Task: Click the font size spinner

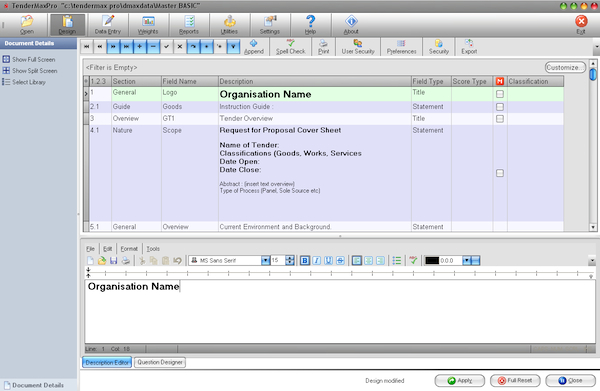Action: (x=290, y=261)
